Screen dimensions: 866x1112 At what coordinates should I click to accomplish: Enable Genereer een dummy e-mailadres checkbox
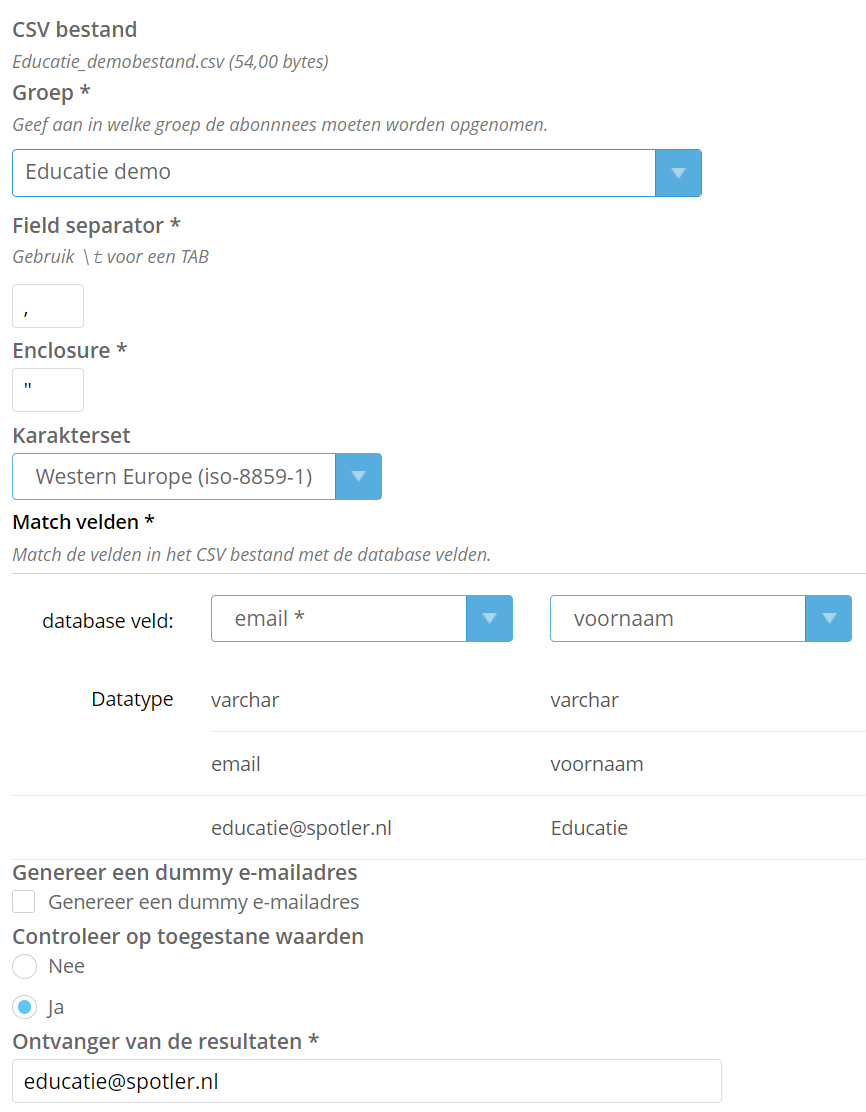tap(24, 902)
